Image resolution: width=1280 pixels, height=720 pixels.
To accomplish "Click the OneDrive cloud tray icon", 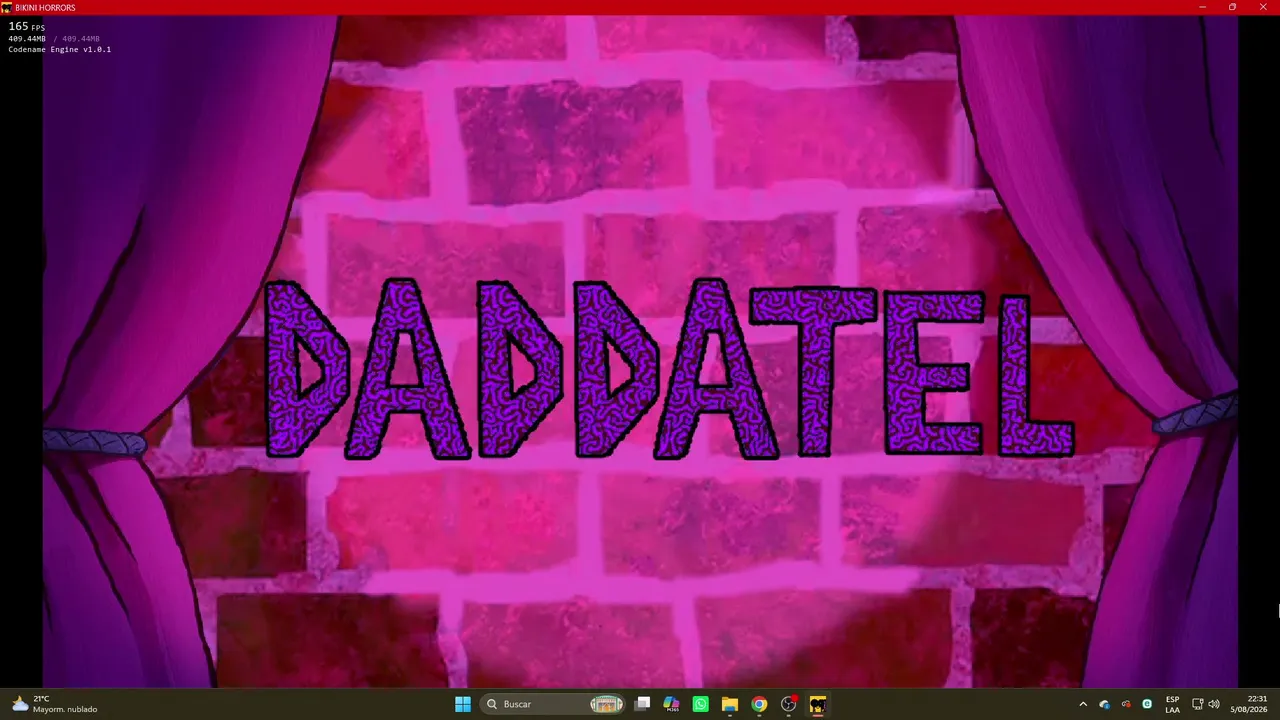I will [x=1104, y=704].
